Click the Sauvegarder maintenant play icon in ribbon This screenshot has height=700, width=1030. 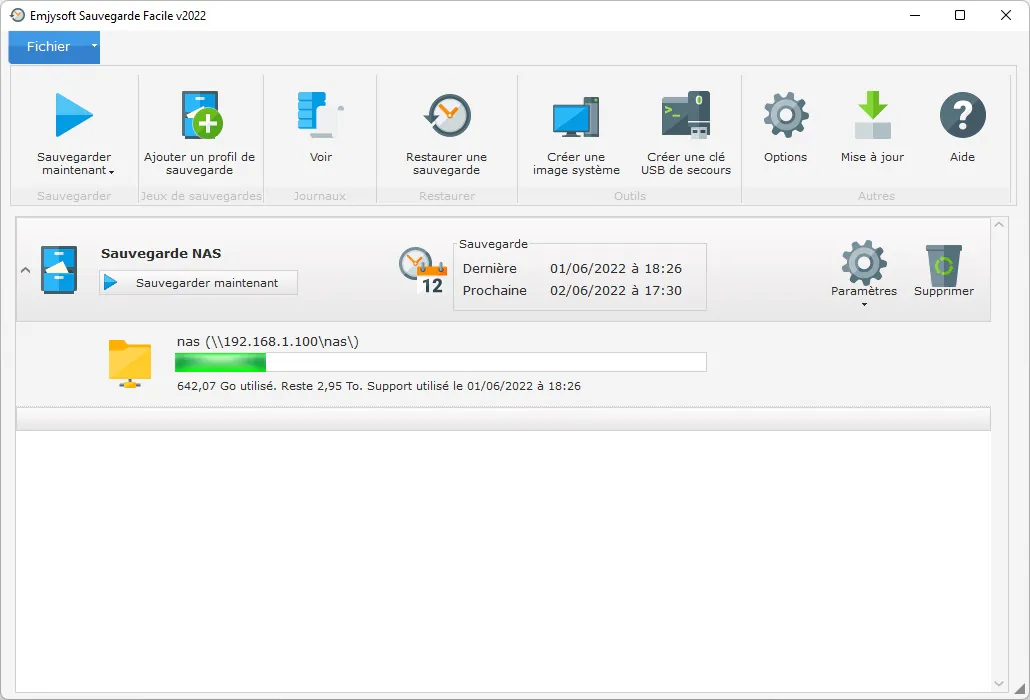click(74, 116)
